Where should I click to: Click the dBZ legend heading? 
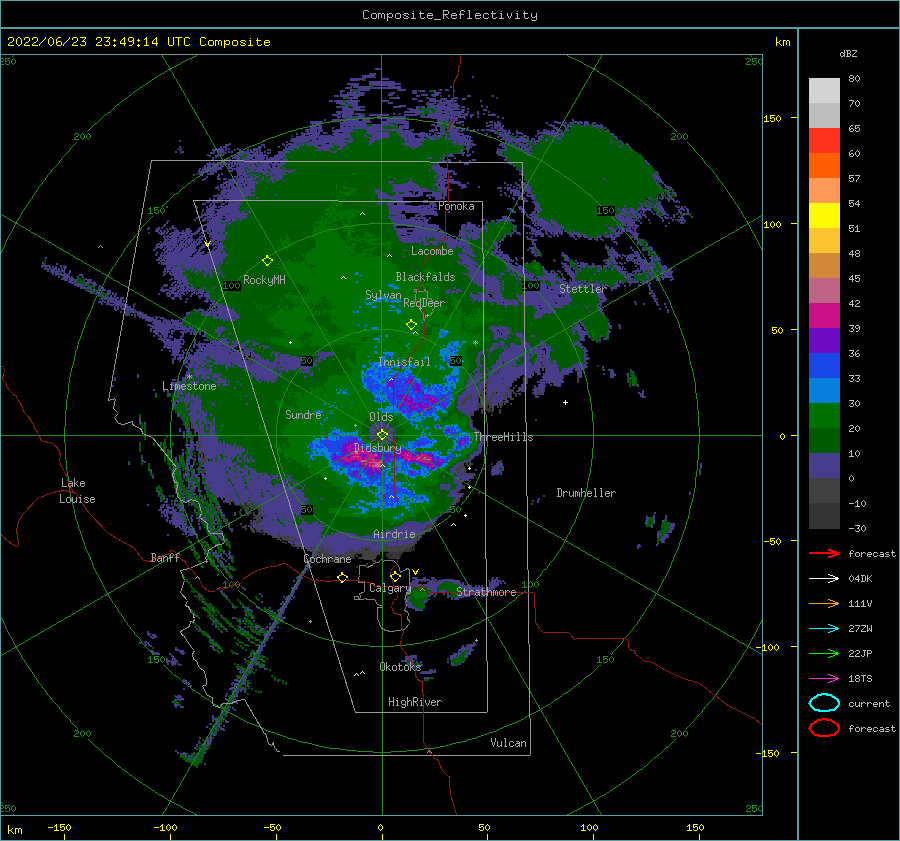tap(848, 54)
